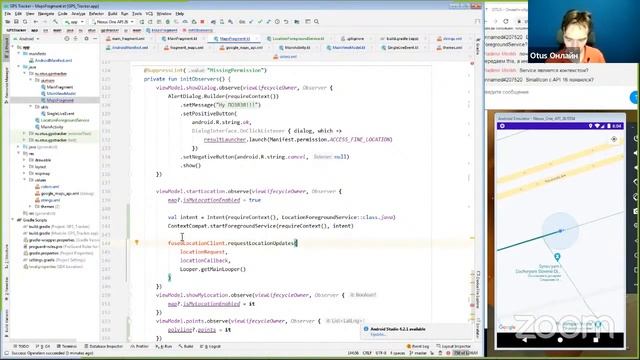
Task: Tap the emulator Home navigation button
Action: [x=560, y=340]
